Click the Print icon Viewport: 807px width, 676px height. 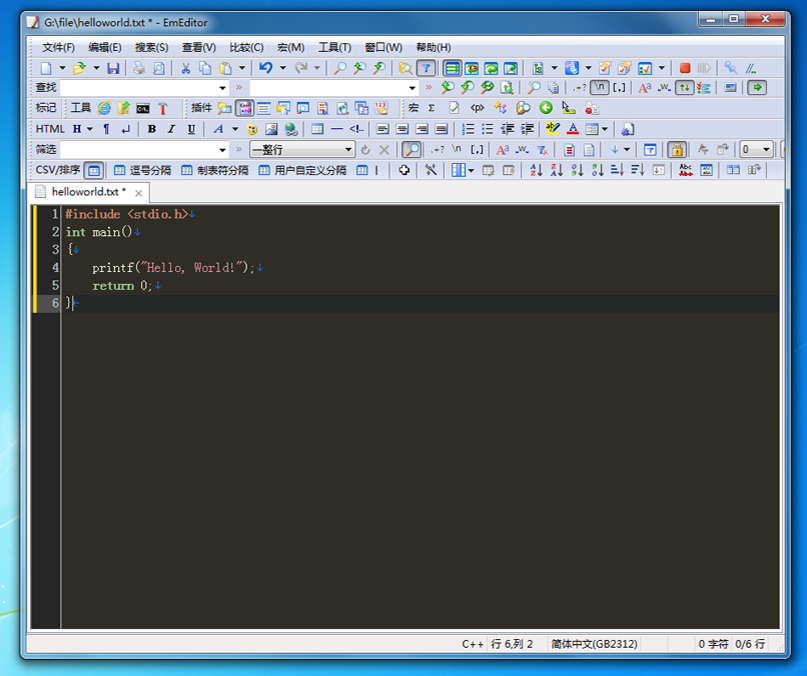(x=139, y=68)
